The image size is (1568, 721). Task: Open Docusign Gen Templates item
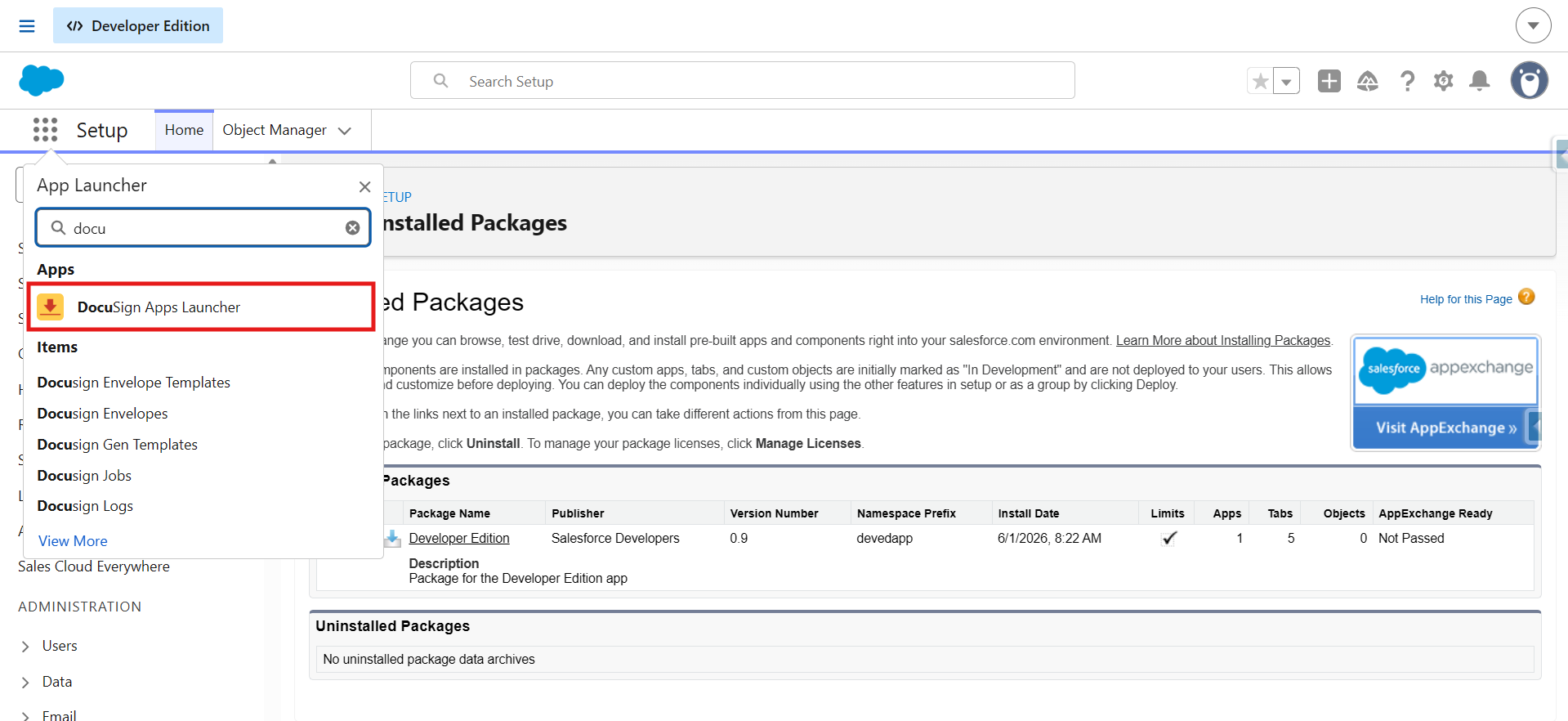(x=118, y=445)
